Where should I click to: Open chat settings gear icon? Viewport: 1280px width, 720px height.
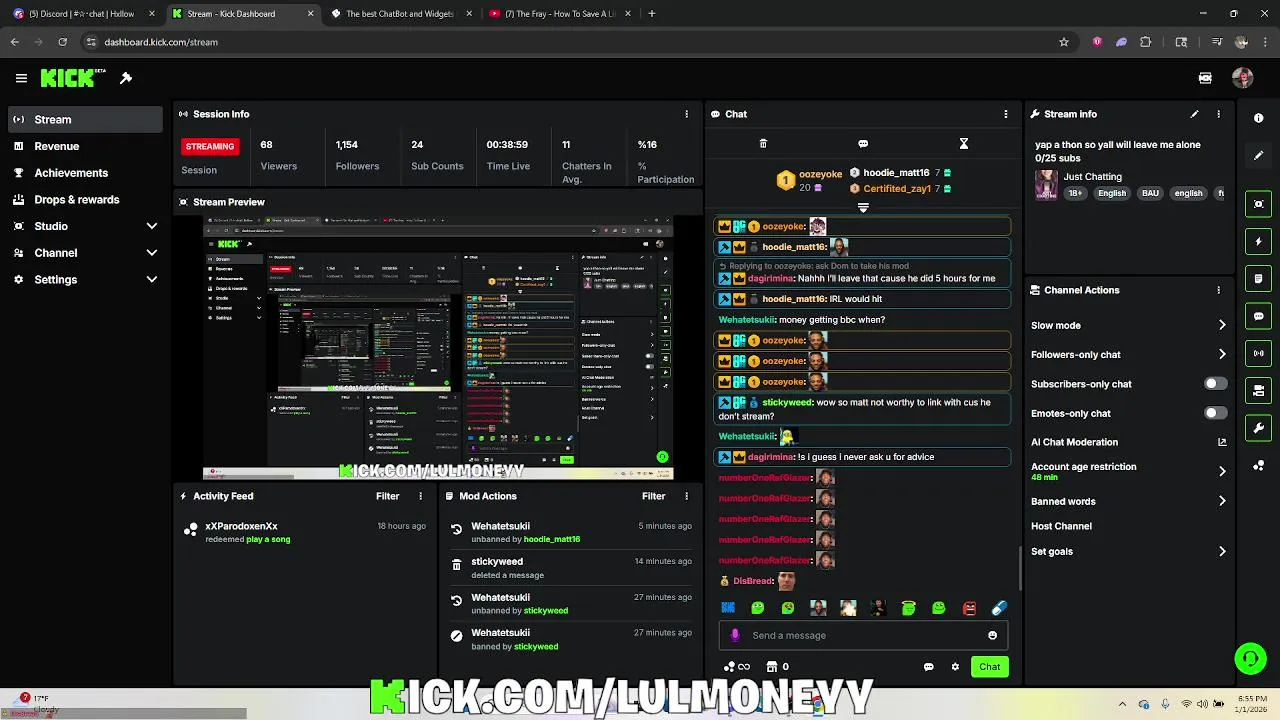[x=955, y=667]
